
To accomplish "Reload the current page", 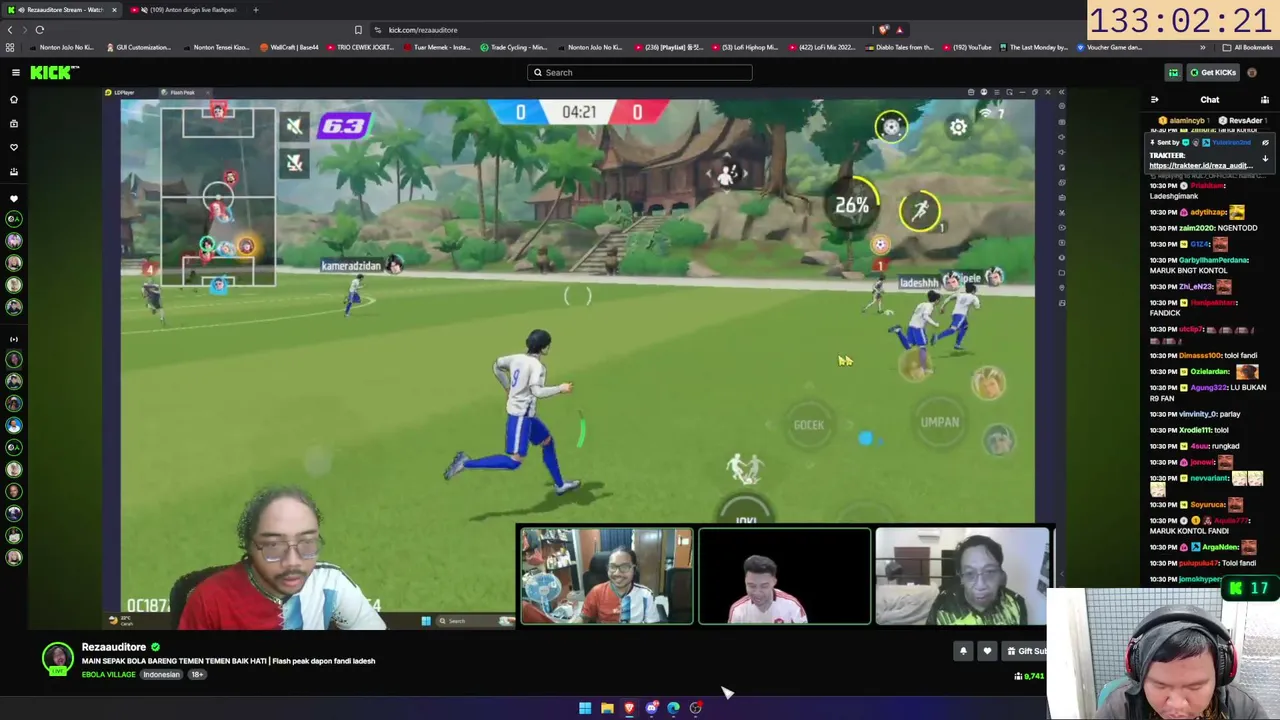I will point(40,30).
